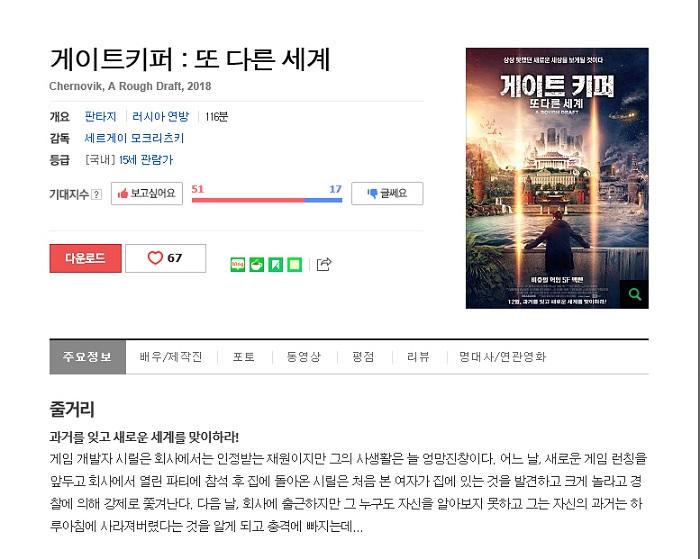Vote 보고싶어요 thumbs up
Image resolution: width=700 pixels, height=559 pixels.
click(x=147, y=193)
